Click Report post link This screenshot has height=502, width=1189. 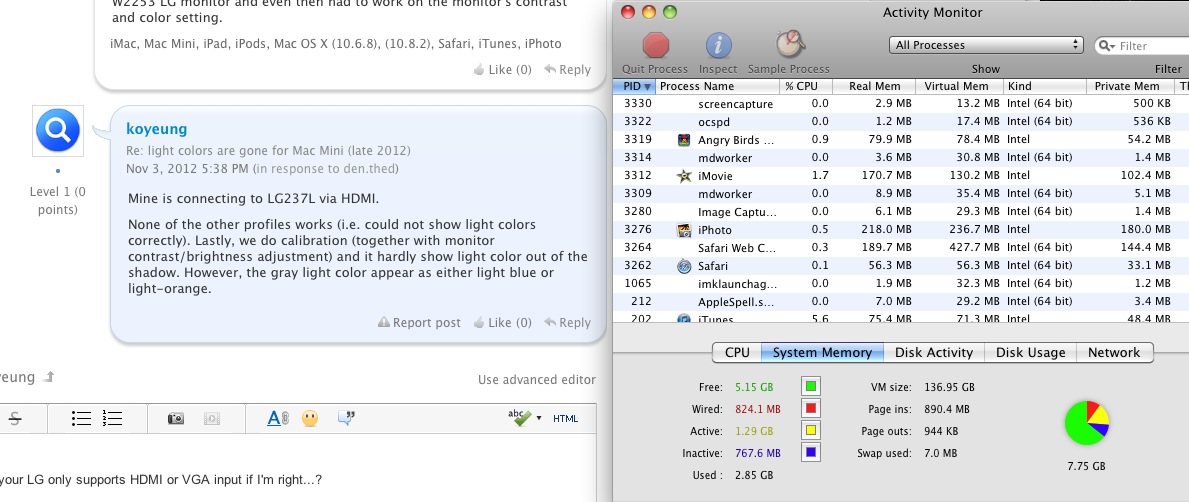click(419, 322)
